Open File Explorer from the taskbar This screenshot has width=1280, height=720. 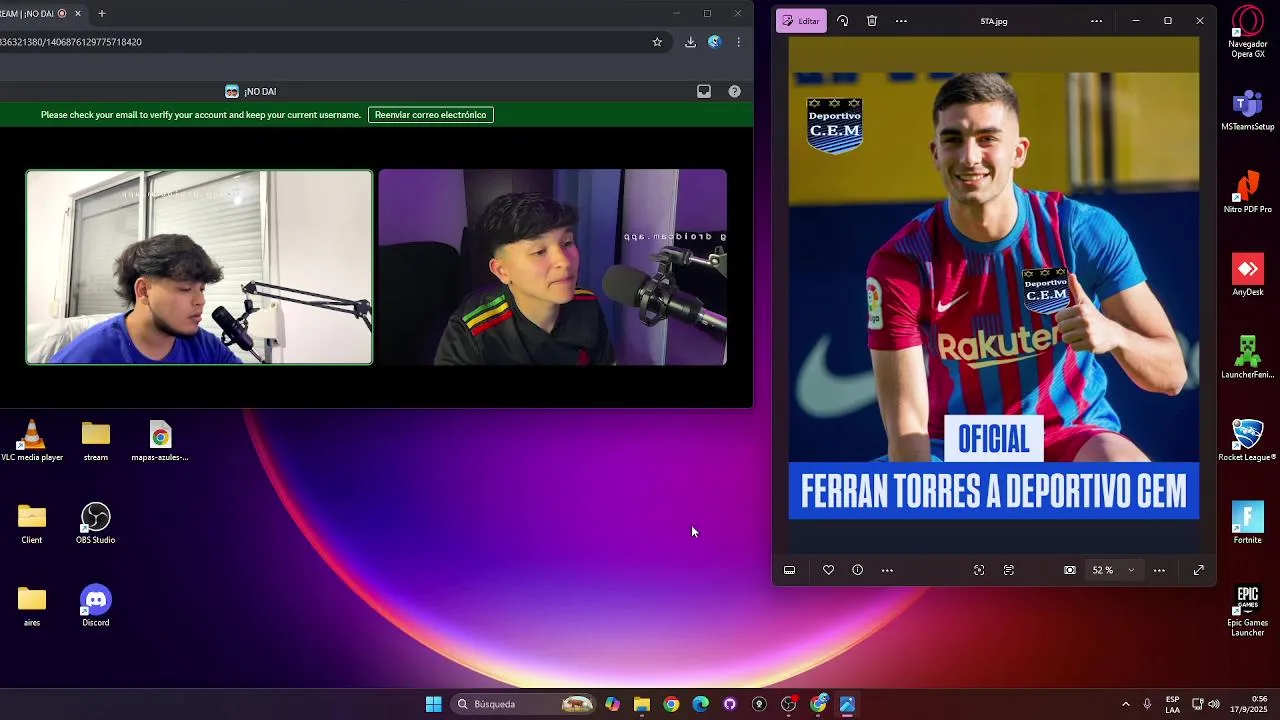click(642, 704)
